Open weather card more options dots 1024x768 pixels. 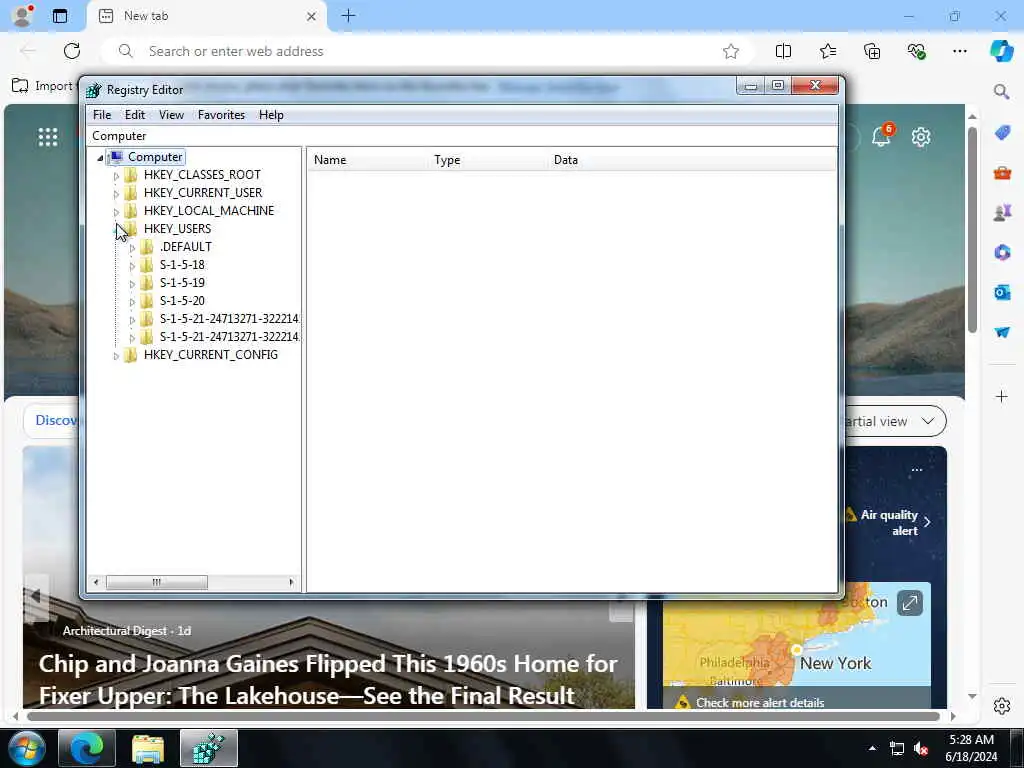[x=917, y=470]
